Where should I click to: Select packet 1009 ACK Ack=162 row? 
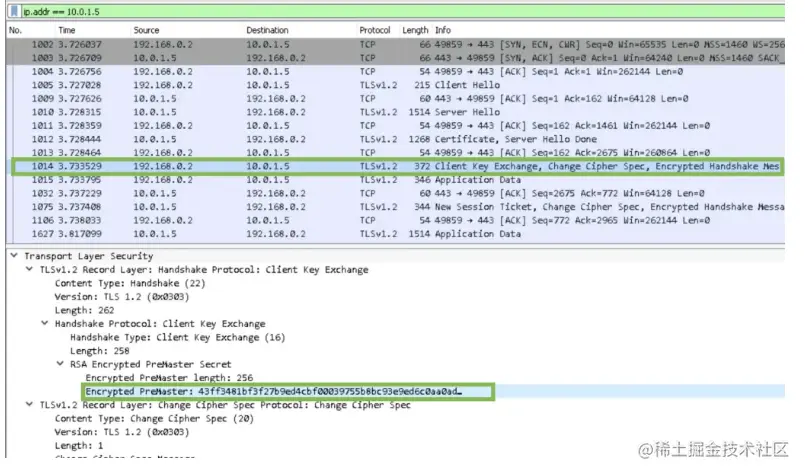point(395,99)
